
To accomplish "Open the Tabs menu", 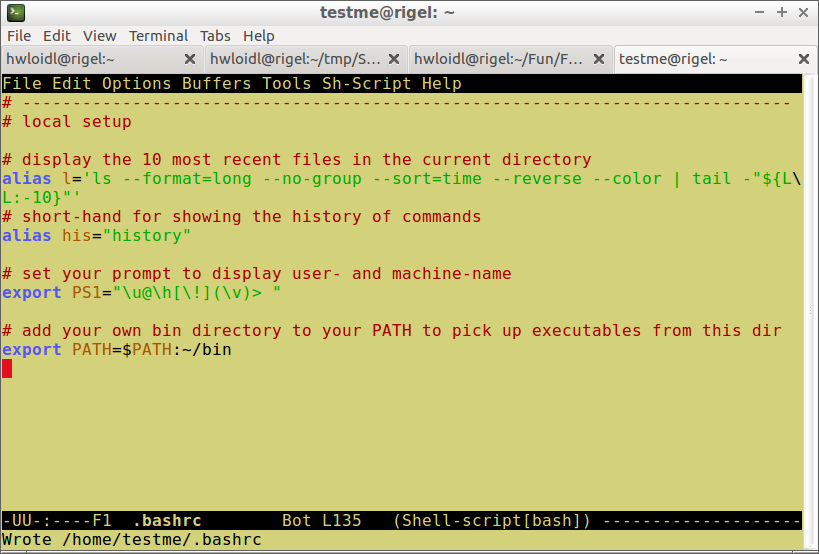I will 214,36.
